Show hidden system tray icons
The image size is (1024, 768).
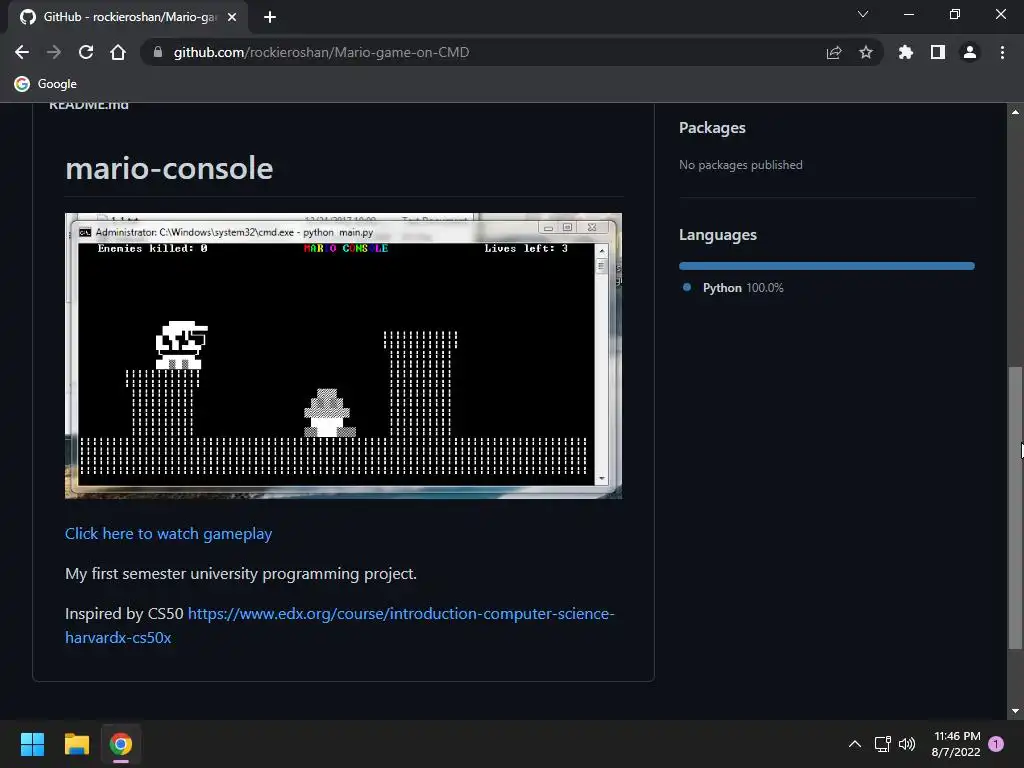(x=855, y=744)
